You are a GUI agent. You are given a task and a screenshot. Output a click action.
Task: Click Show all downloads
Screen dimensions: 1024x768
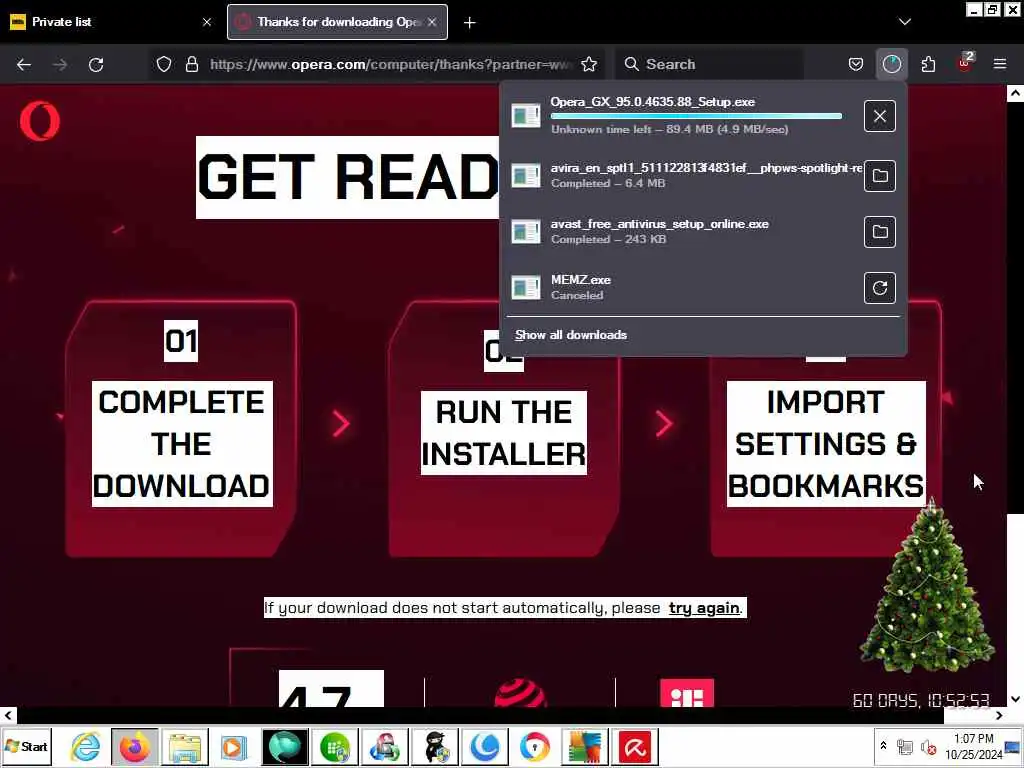coord(571,335)
